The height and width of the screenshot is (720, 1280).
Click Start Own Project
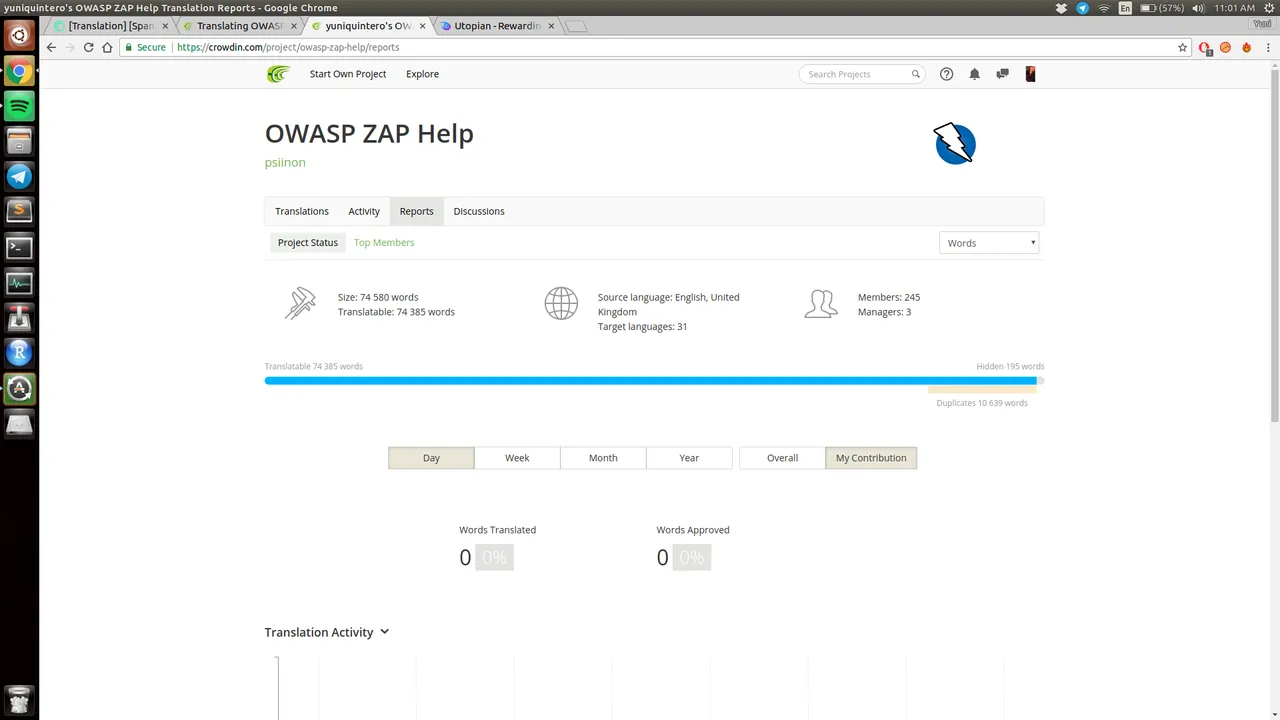[x=348, y=74]
